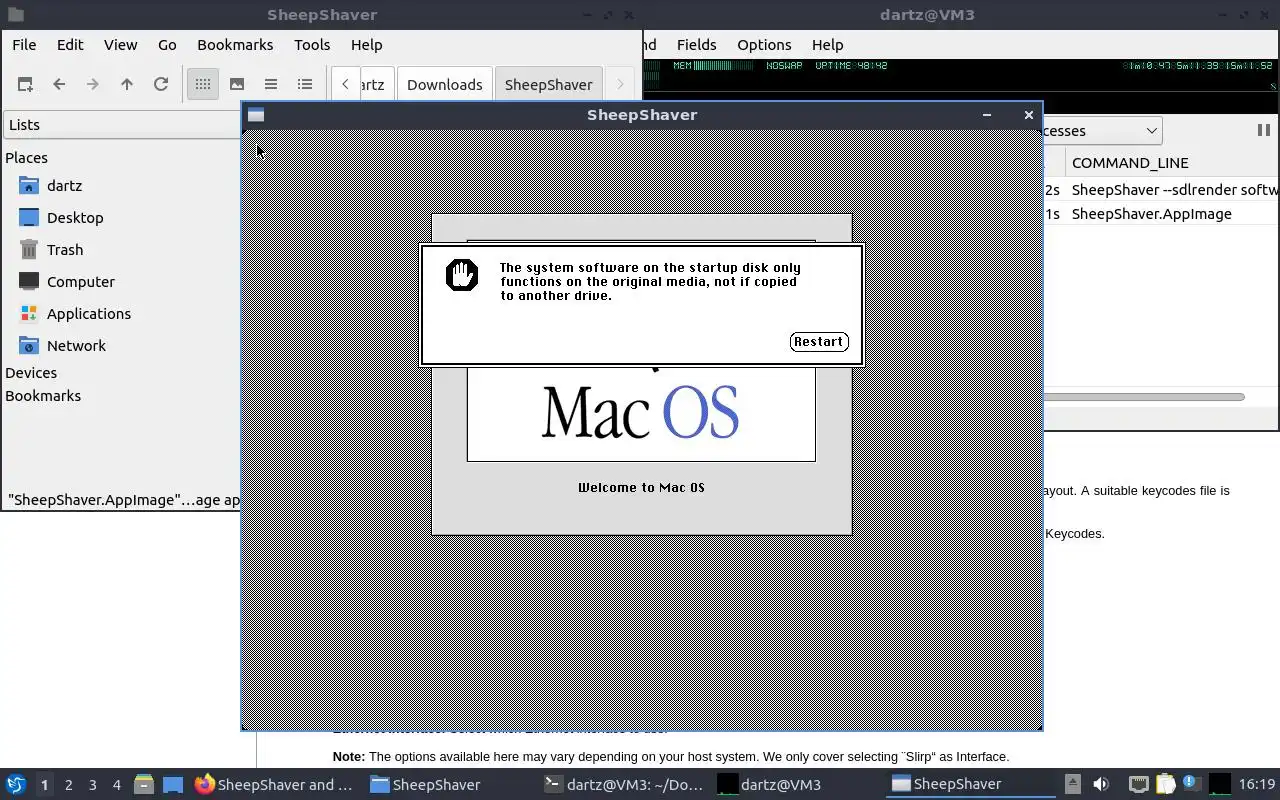Viewport: 1280px width, 800px height.
Task: Open Desktop in the Places sidebar
Action: click(x=75, y=218)
